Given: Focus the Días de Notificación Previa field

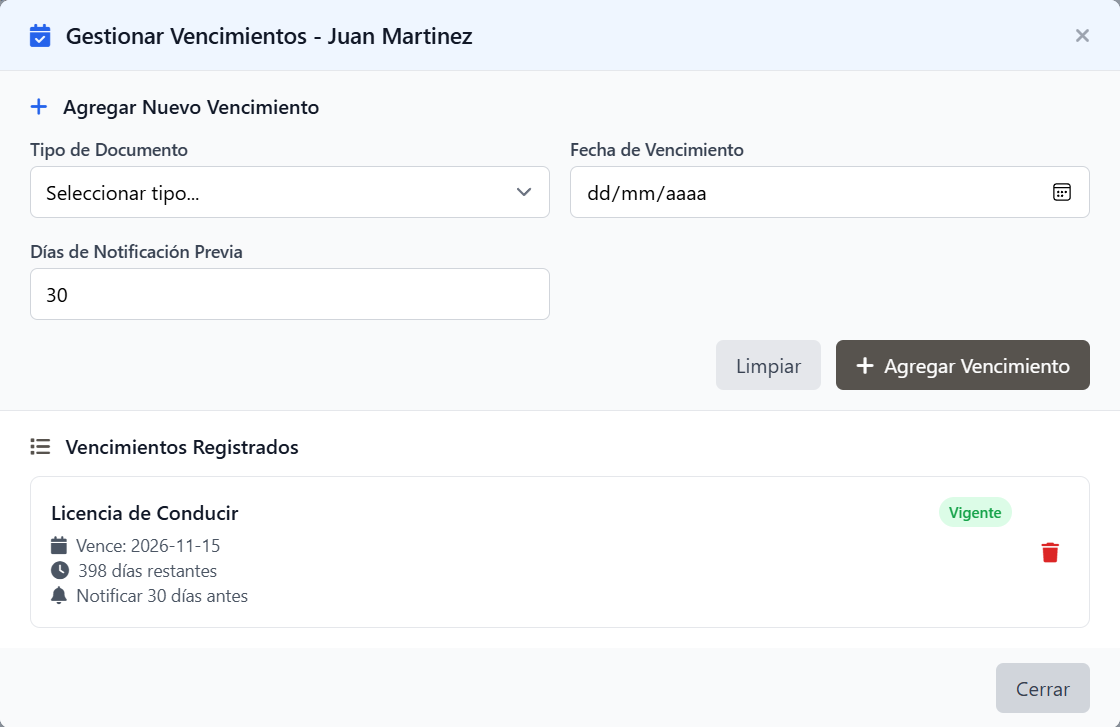Looking at the screenshot, I should coord(290,294).
